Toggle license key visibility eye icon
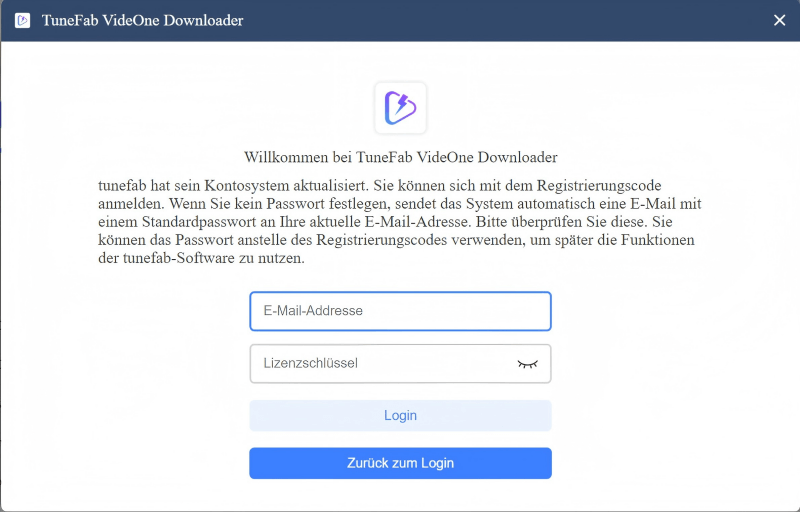The height and width of the screenshot is (512, 800). coord(528,364)
